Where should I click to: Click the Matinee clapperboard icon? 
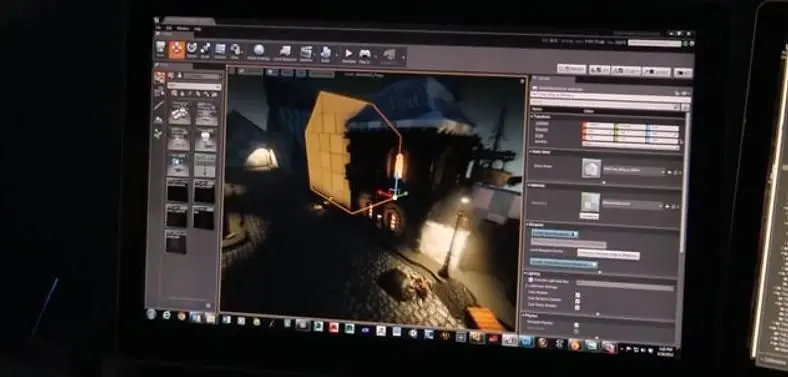coord(306,53)
